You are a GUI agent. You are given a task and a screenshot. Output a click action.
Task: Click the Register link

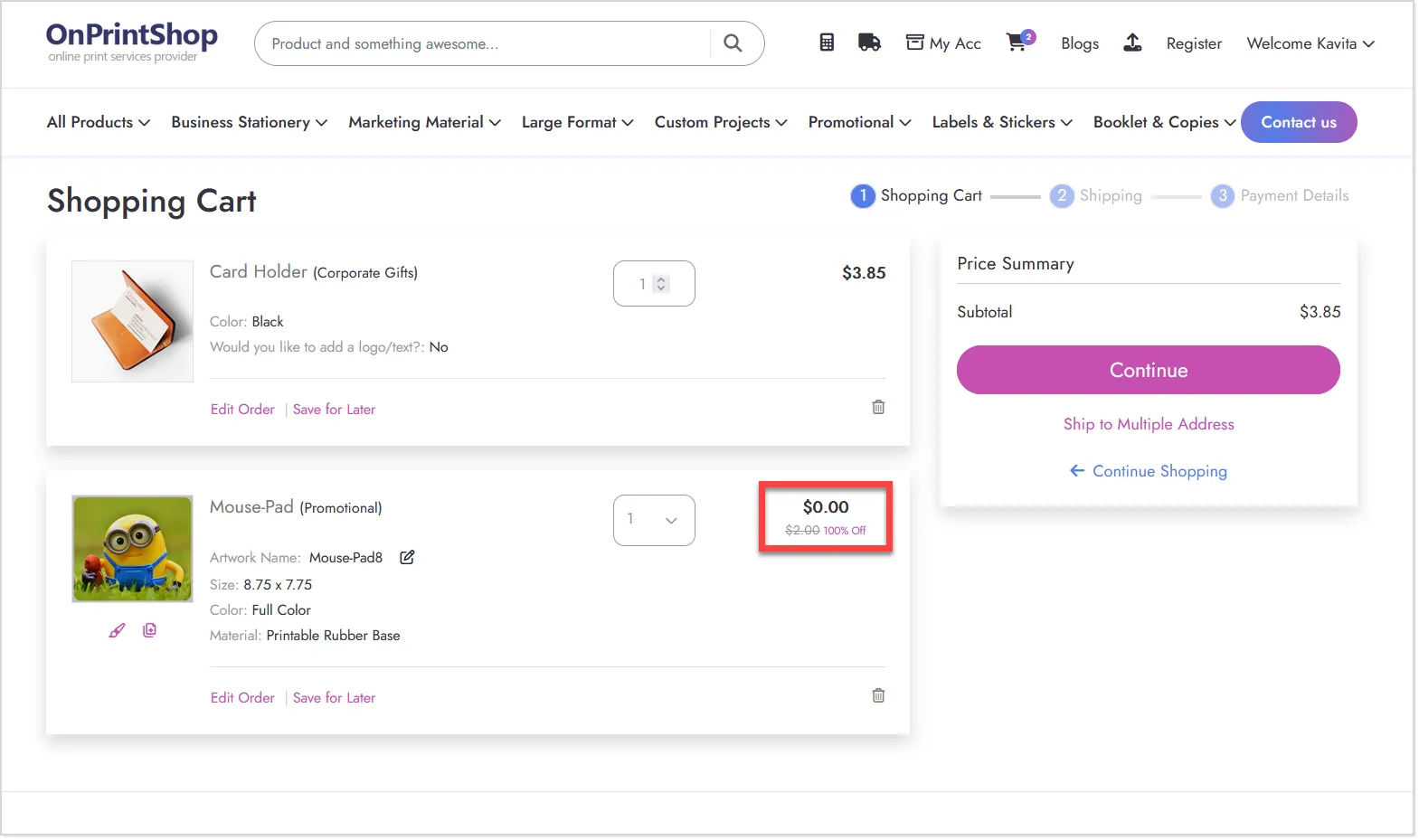(x=1194, y=43)
